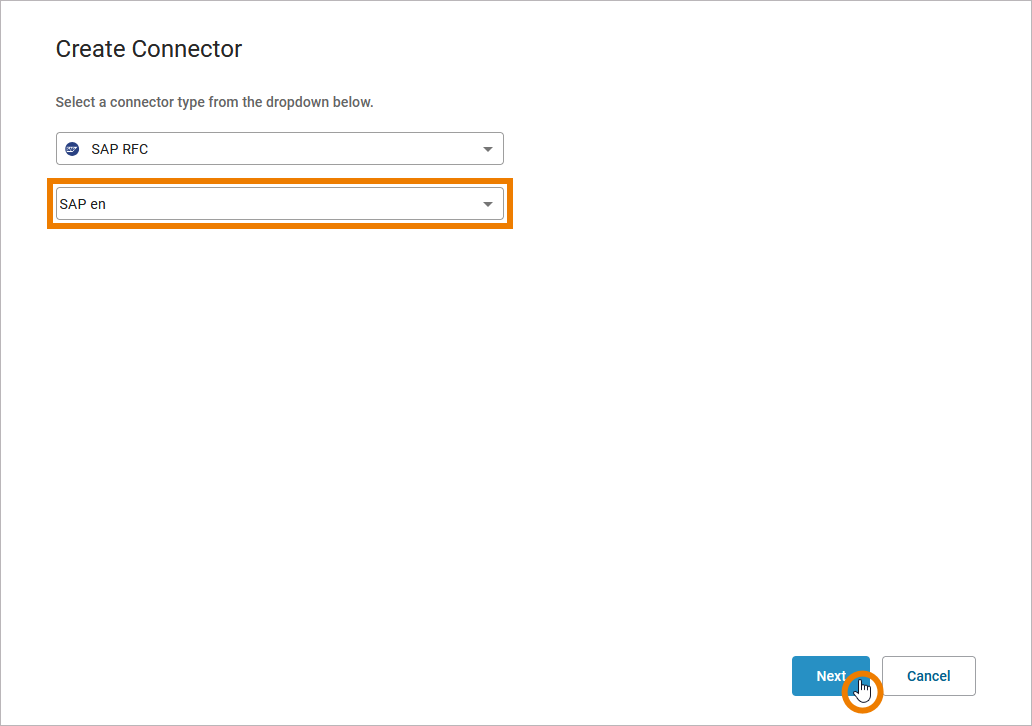Viewport: 1032px width, 726px height.
Task: Click the Next button
Action: click(x=830, y=676)
